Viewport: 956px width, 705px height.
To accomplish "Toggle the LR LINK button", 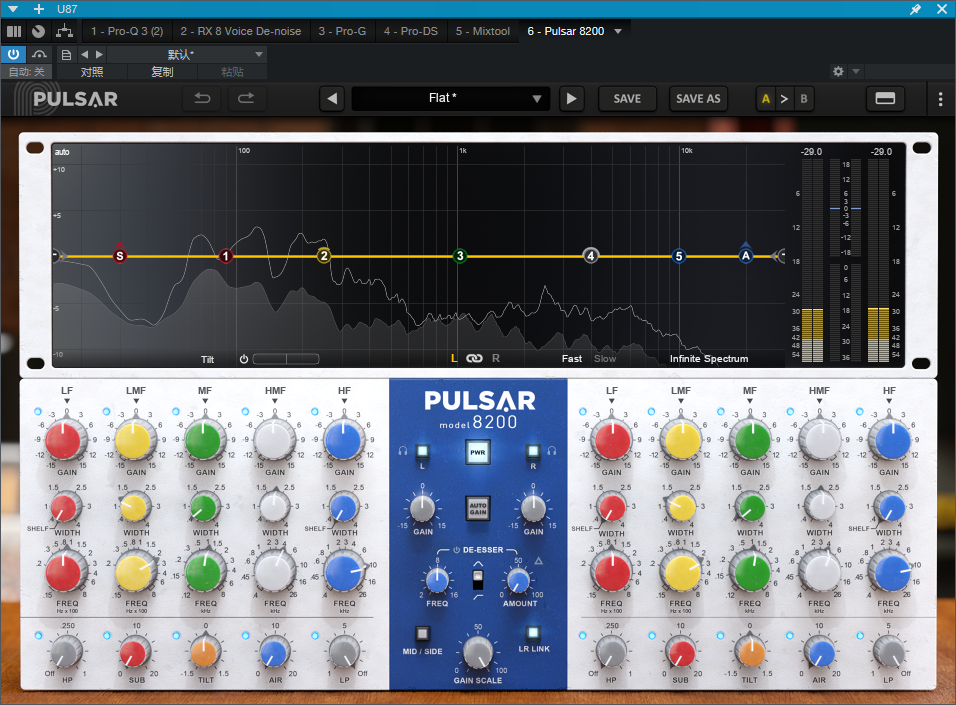I will 533,632.
